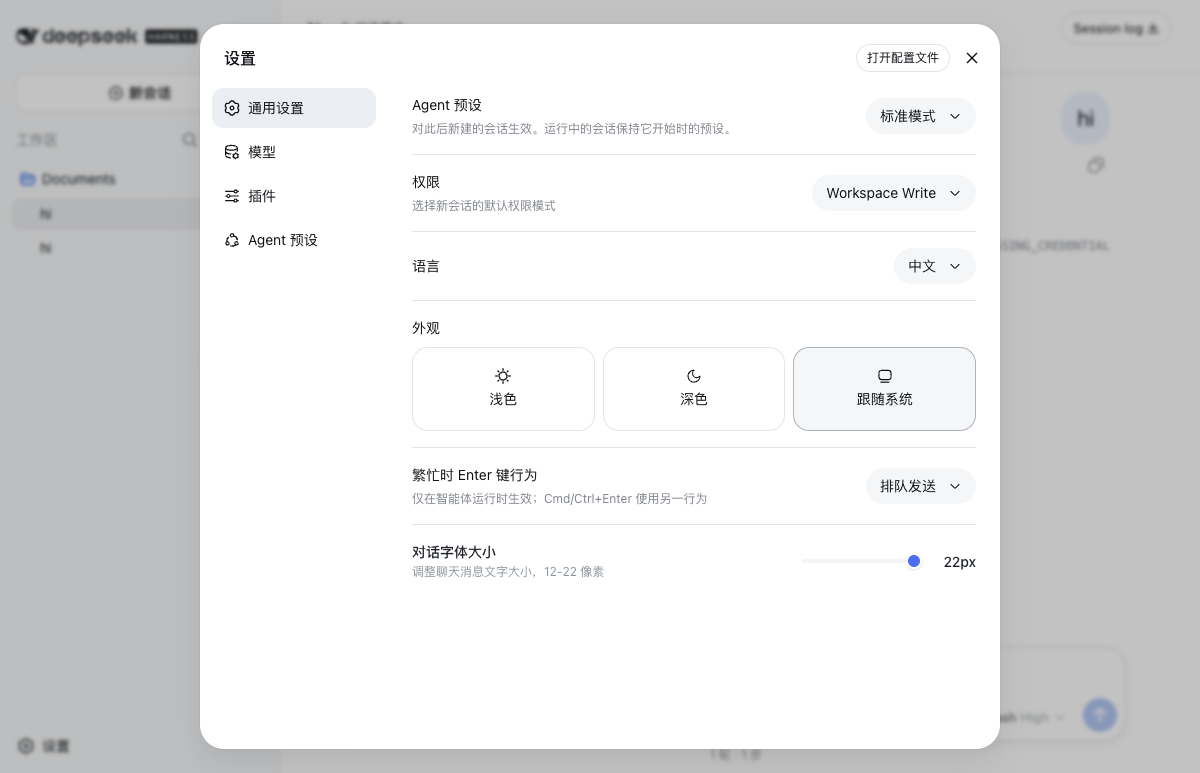1200x773 pixels.
Task: Open the 插件 settings section
Action: click(x=294, y=196)
